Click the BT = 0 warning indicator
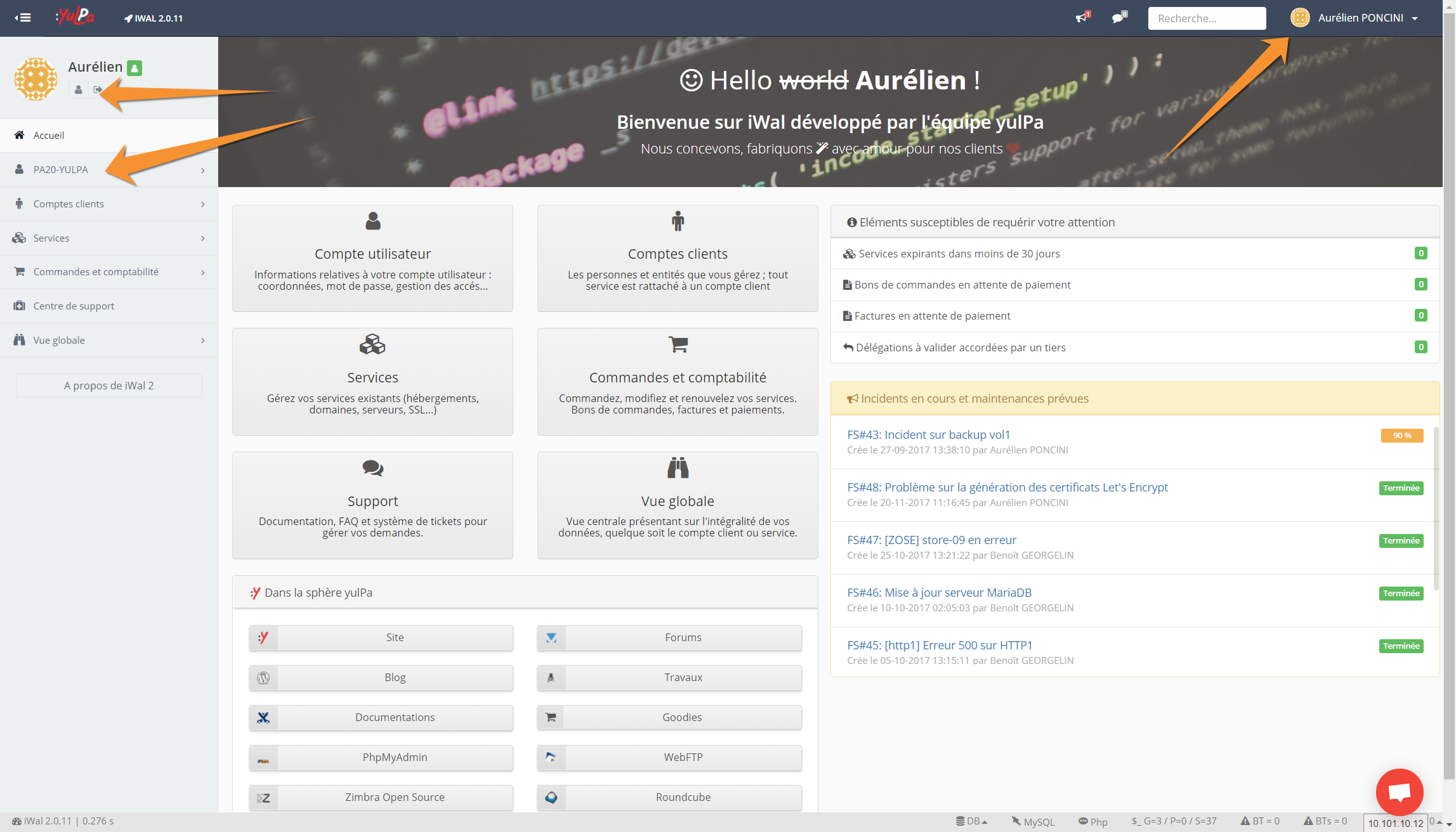The width and height of the screenshot is (1456, 832). 1260,821
